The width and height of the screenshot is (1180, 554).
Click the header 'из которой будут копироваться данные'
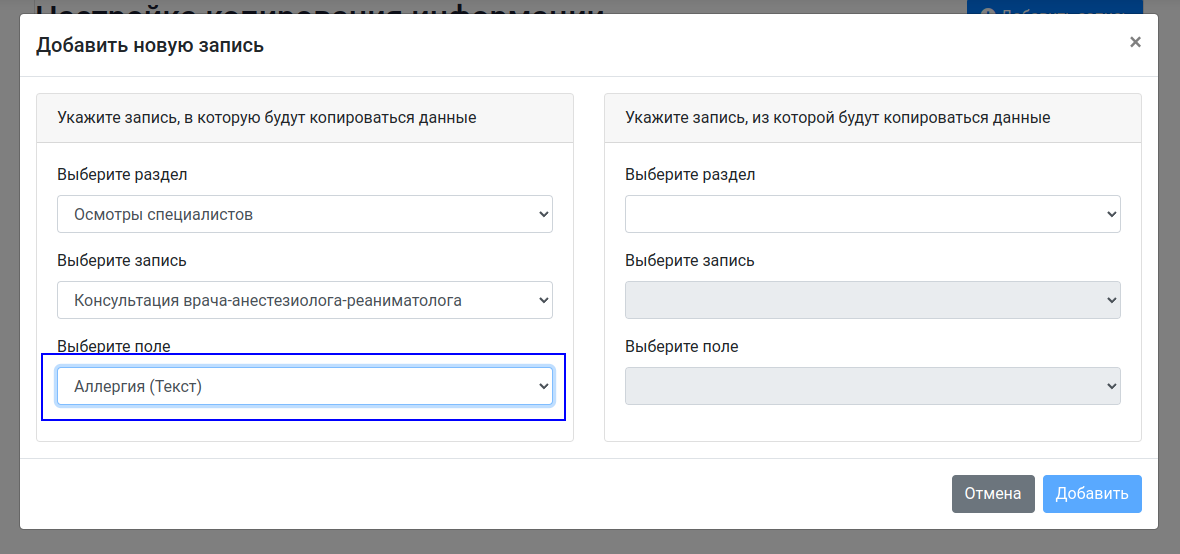pos(837,118)
